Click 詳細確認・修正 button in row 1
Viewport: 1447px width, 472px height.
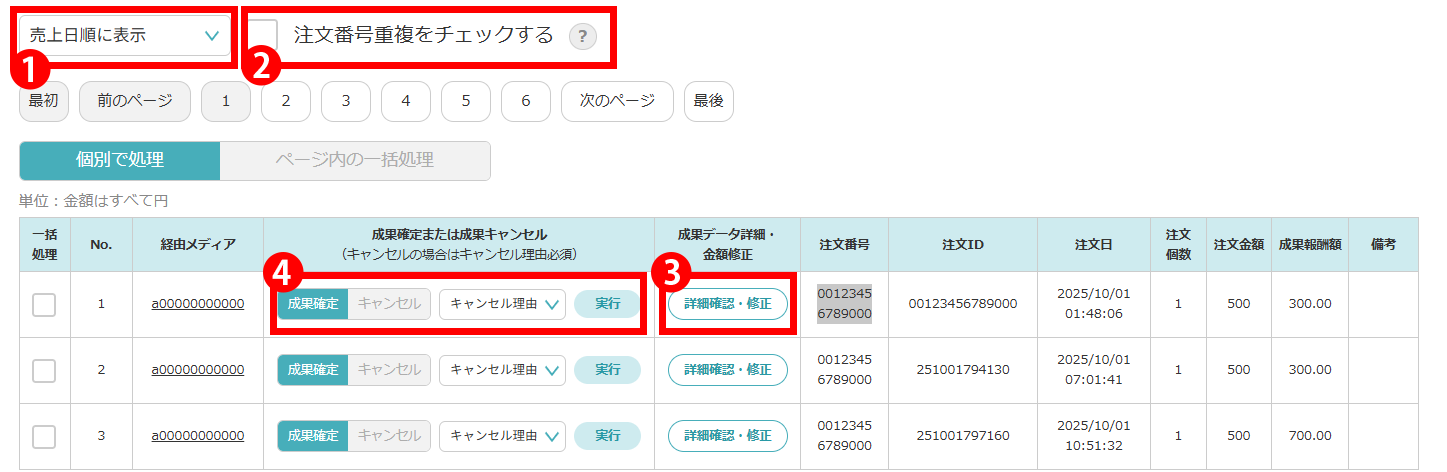click(x=727, y=304)
